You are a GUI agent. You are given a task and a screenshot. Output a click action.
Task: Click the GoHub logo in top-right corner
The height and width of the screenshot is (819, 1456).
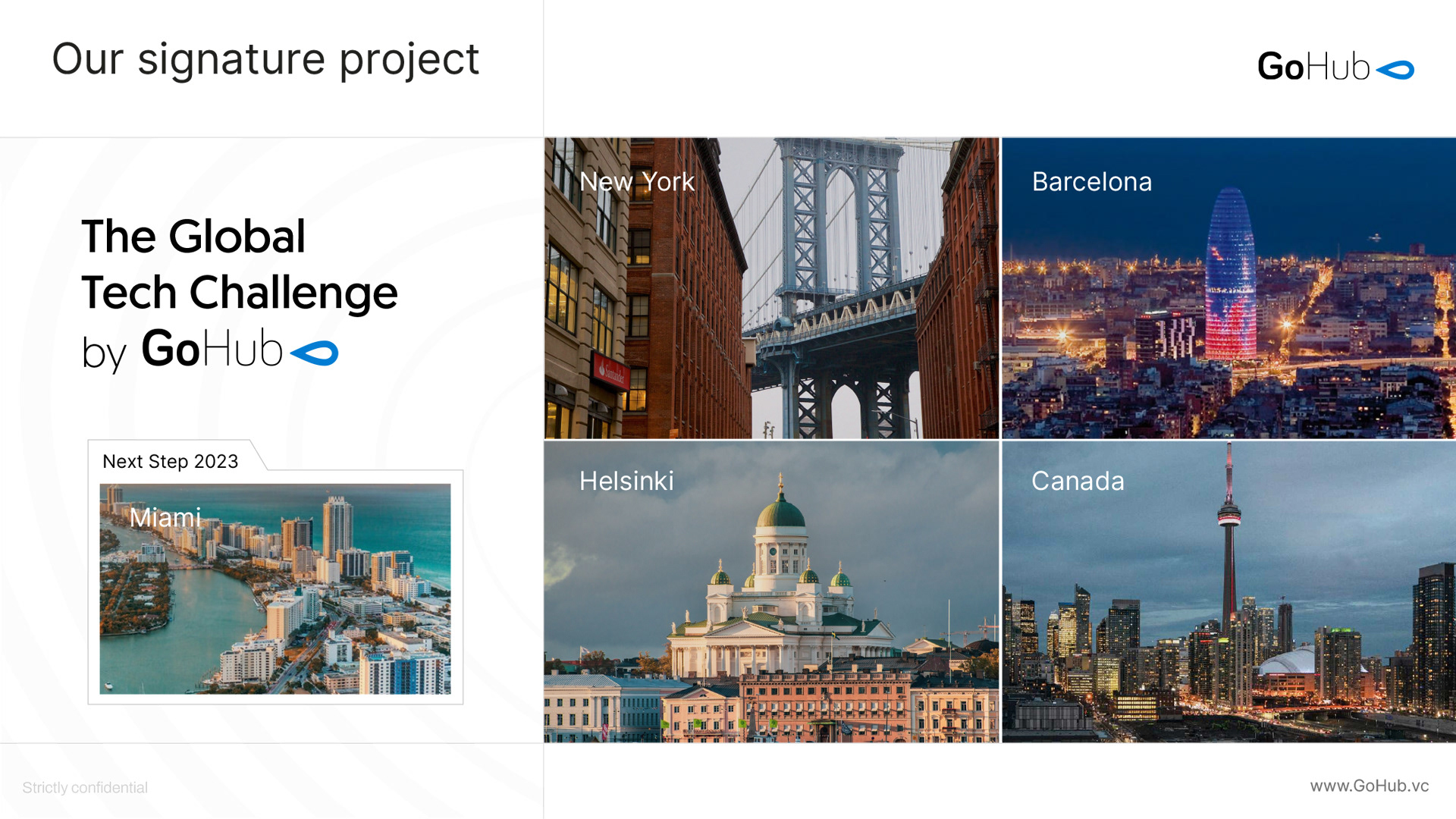(1313, 67)
